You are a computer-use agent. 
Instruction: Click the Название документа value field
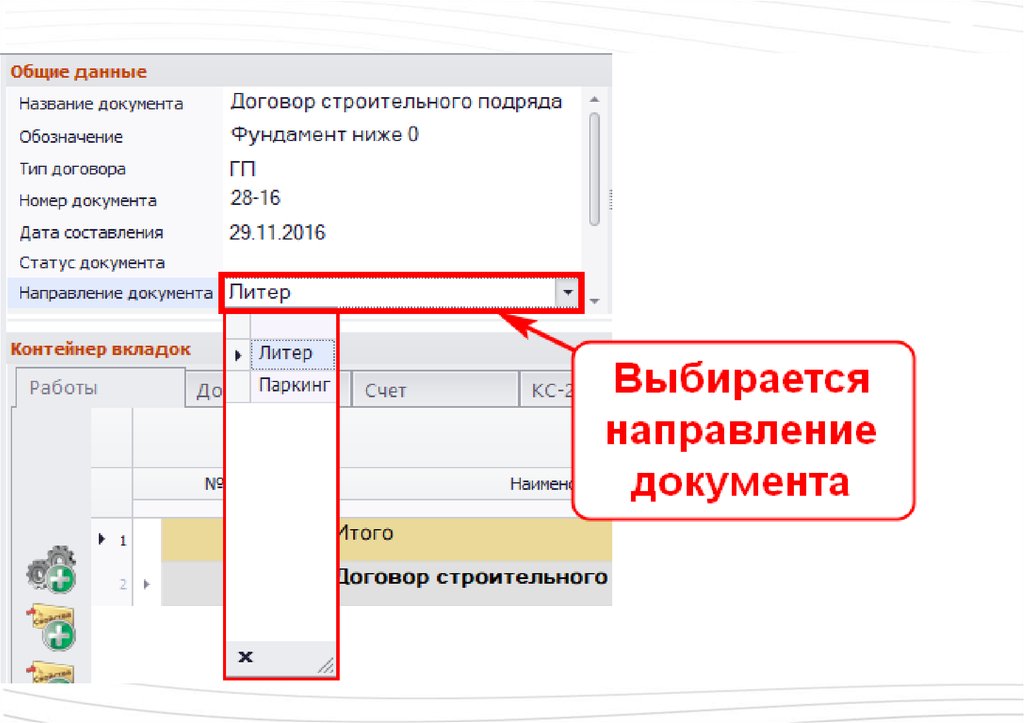[402, 103]
